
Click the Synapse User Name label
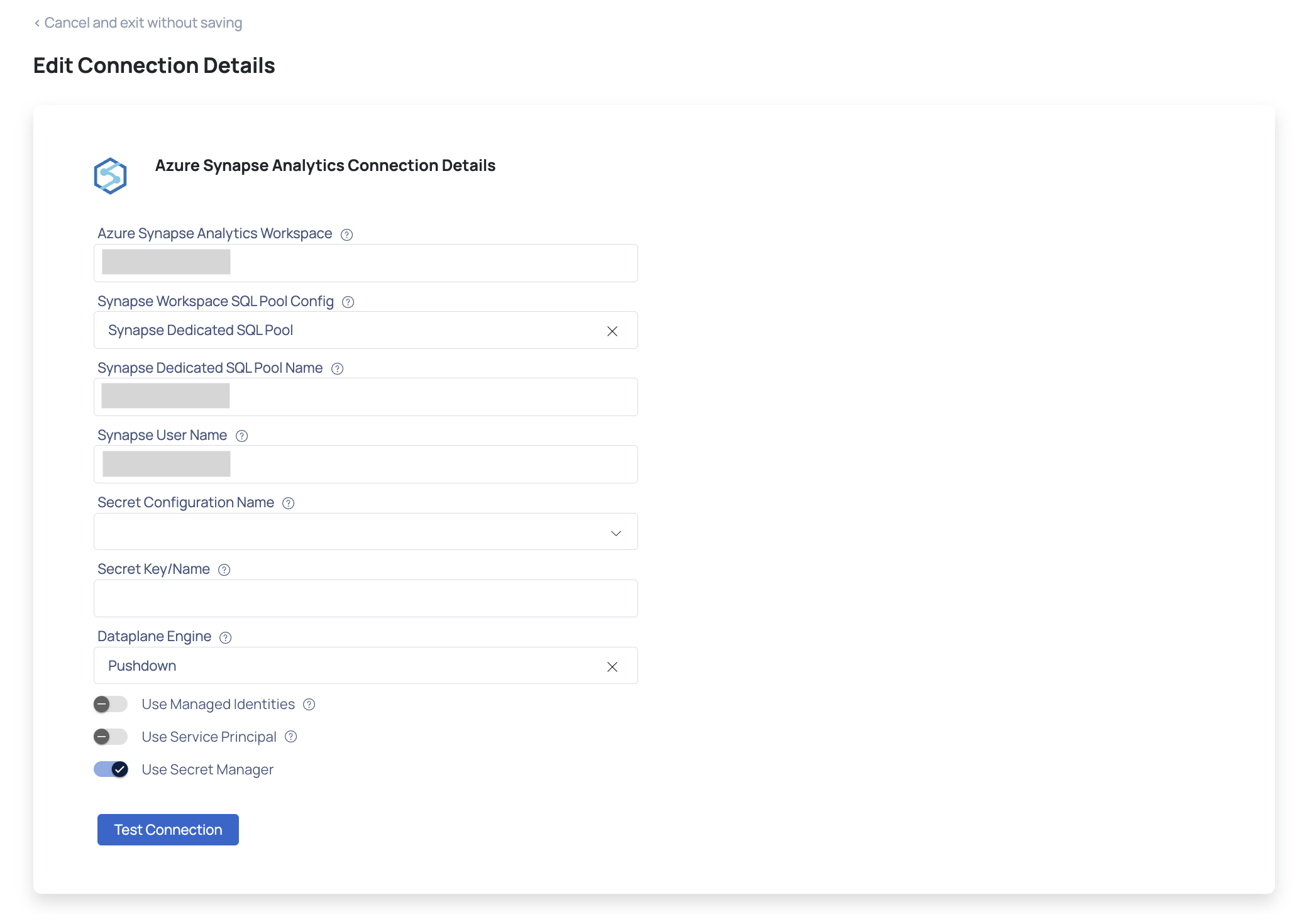[x=162, y=436]
